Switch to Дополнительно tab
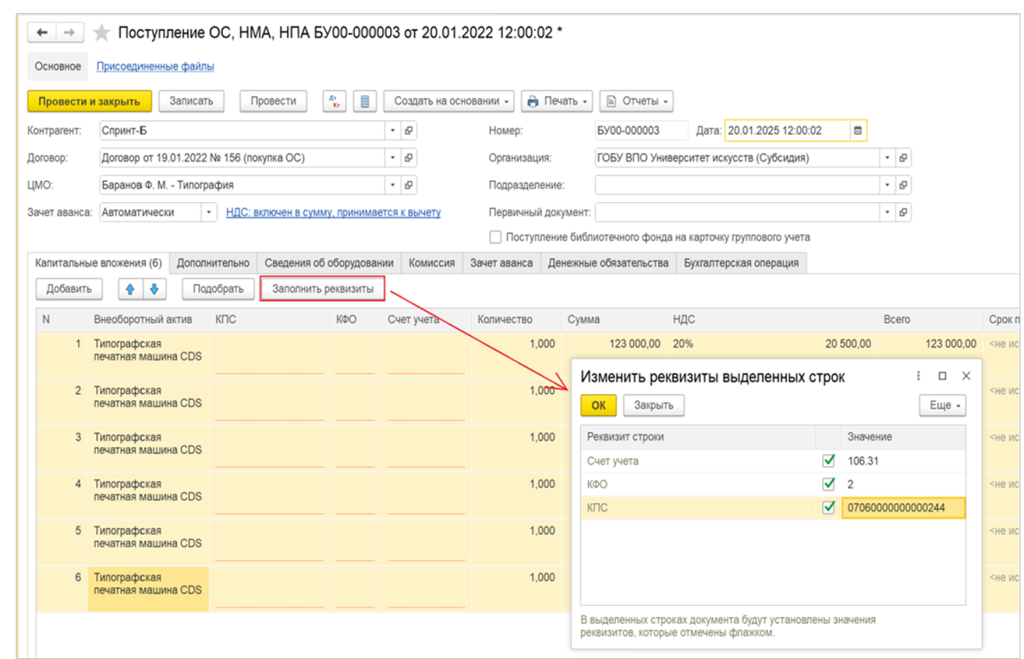 [x=213, y=263]
